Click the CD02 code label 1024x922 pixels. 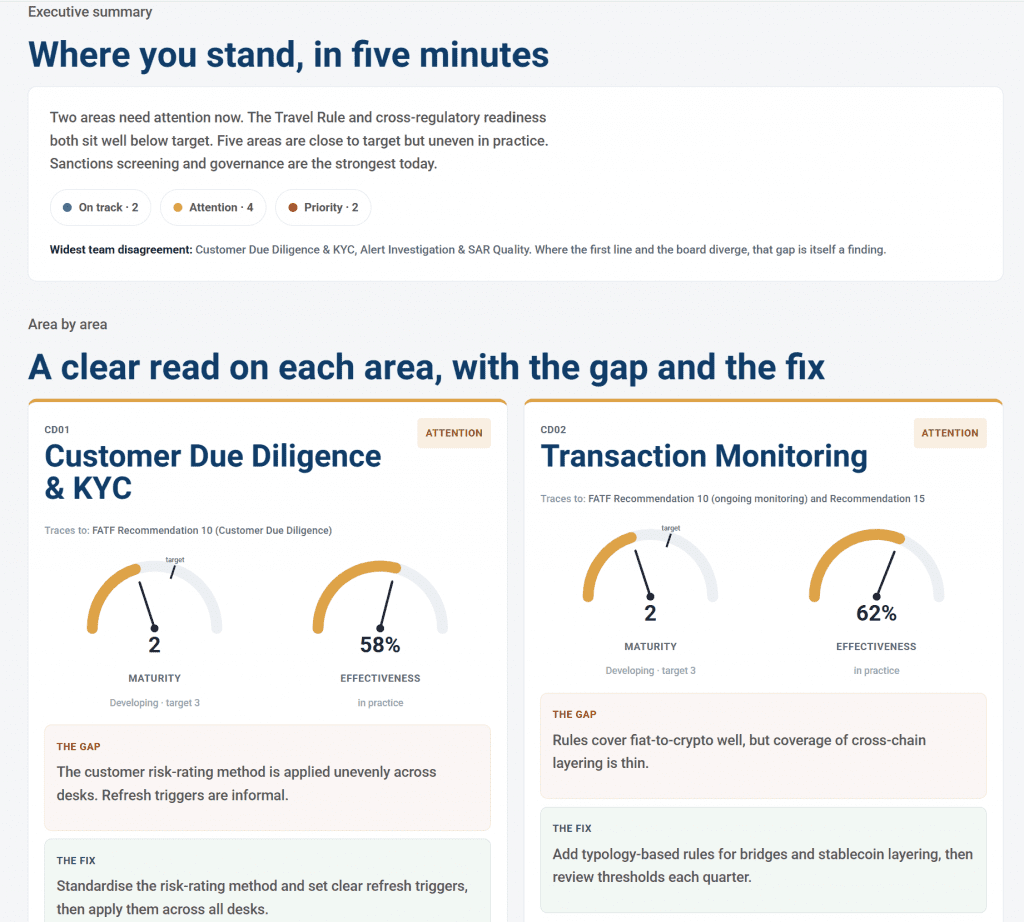553,430
